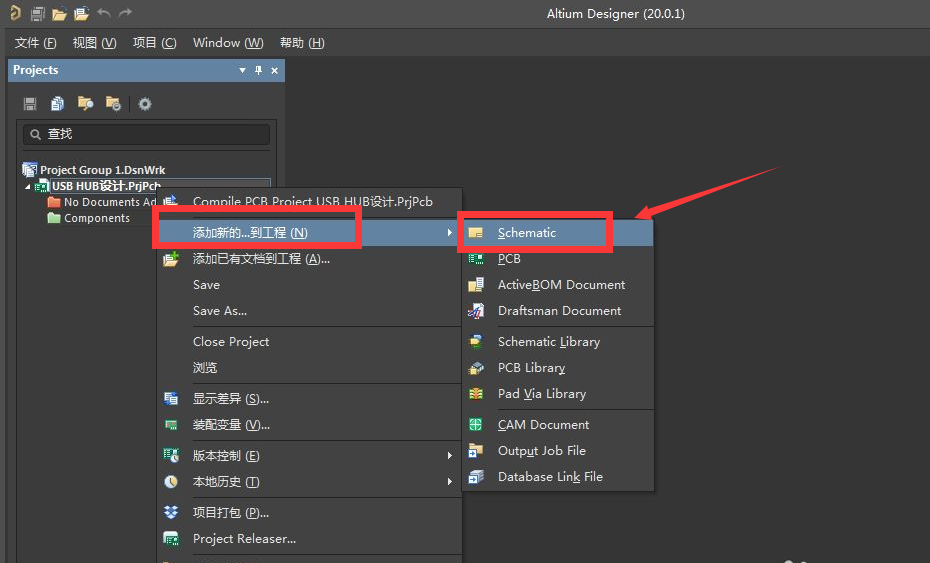The width and height of the screenshot is (930, 563).
Task: Add a Database Link File
Action: [558, 476]
